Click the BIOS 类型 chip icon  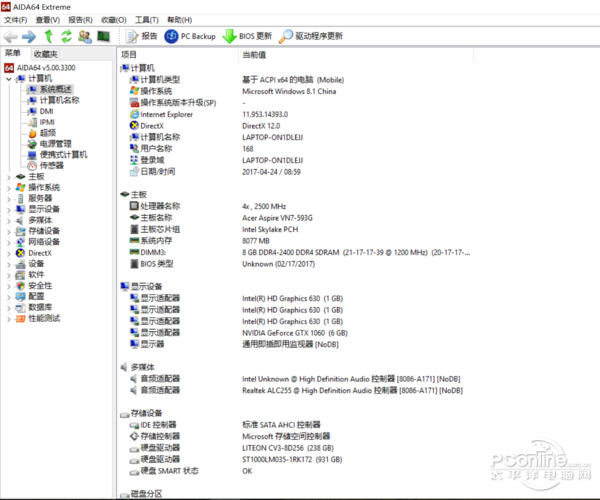coord(134,264)
